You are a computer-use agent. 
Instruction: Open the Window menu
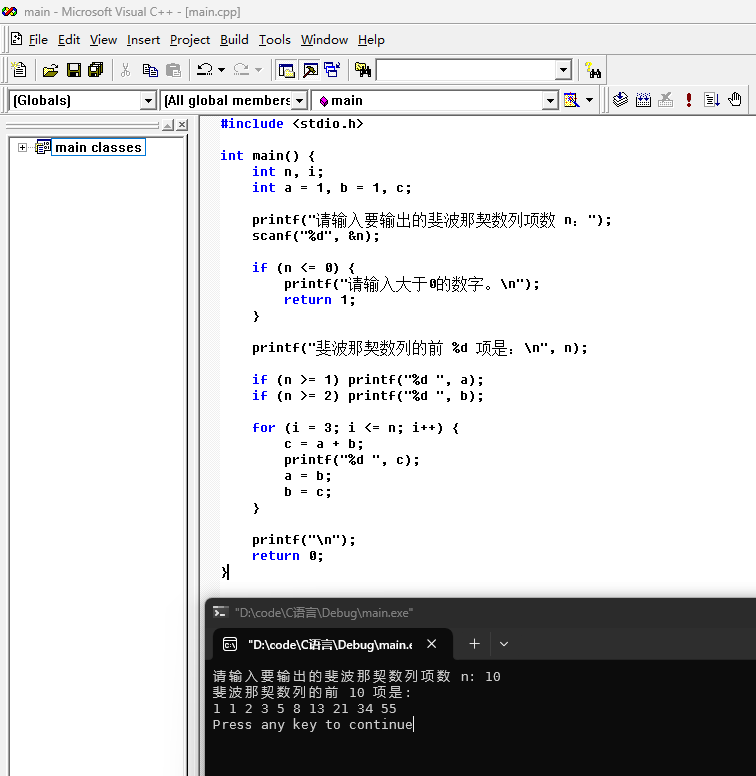coord(324,40)
